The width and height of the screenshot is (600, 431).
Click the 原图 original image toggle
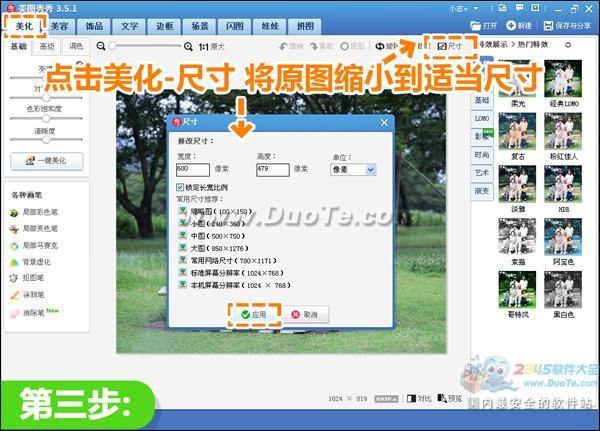(x=352, y=46)
